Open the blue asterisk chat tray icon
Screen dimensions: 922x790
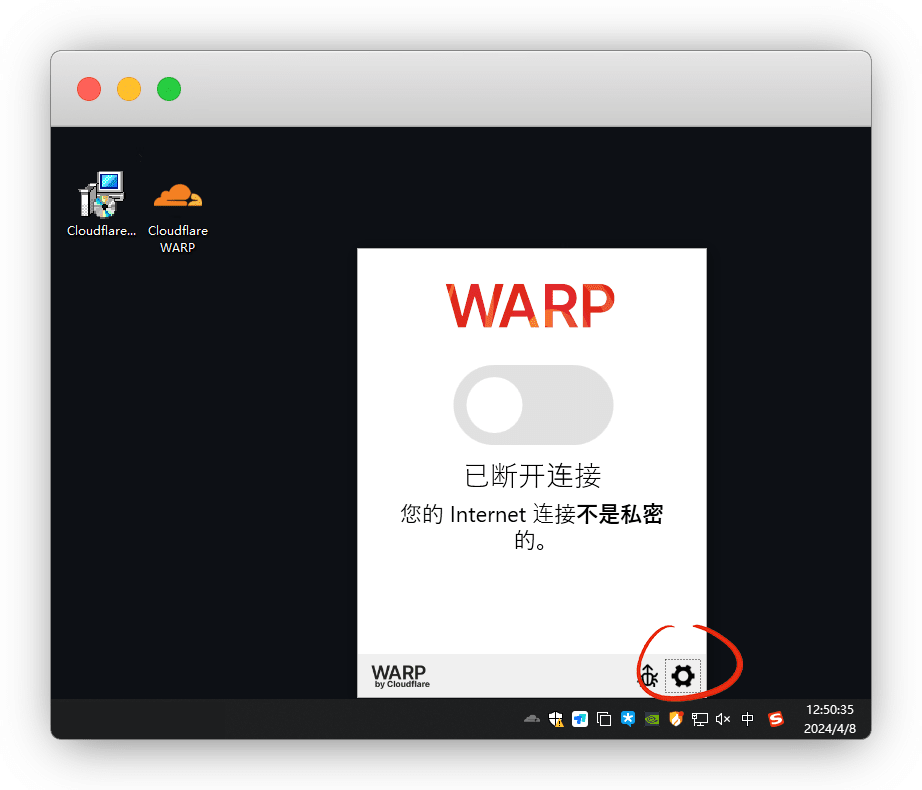628,719
